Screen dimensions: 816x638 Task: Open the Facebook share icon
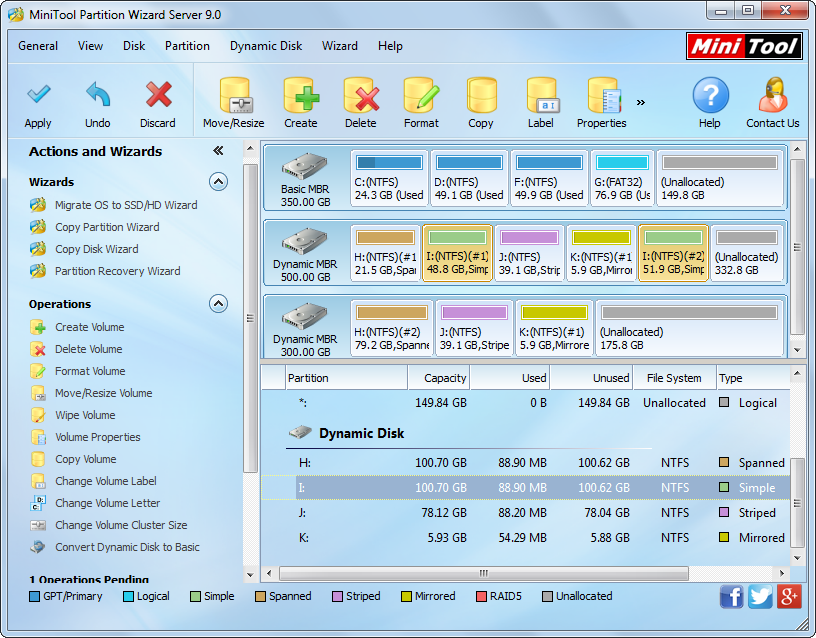pos(732,596)
